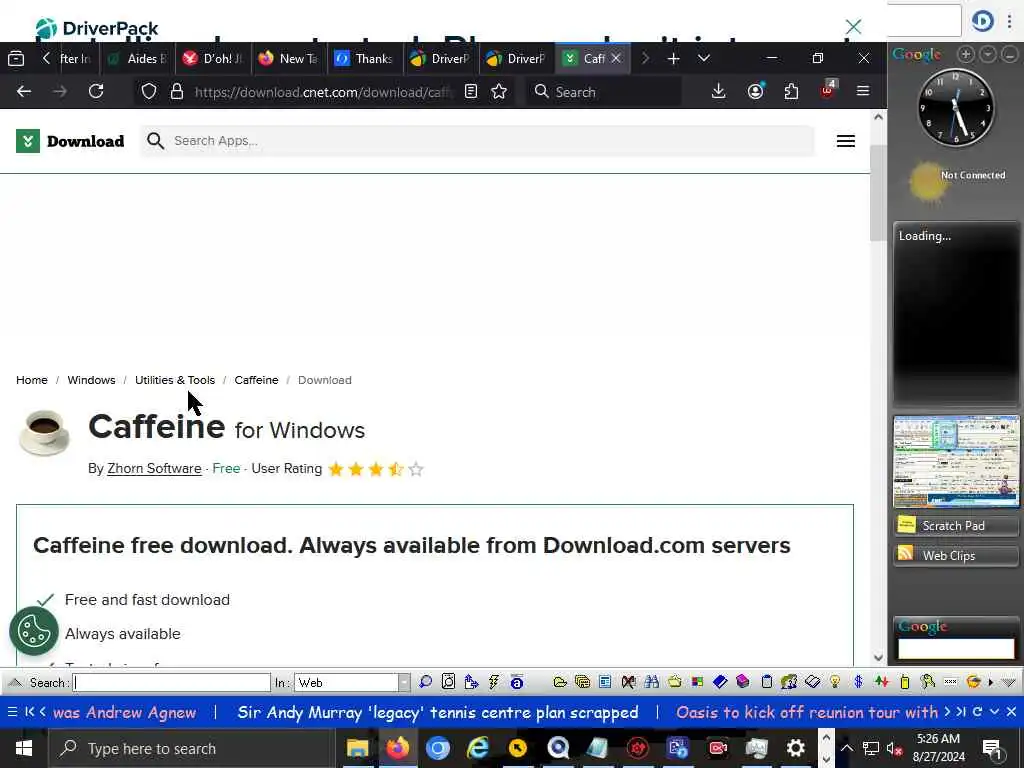Screen dimensions: 1024x768
Task: Open the Firefox account icon
Action: tap(756, 91)
